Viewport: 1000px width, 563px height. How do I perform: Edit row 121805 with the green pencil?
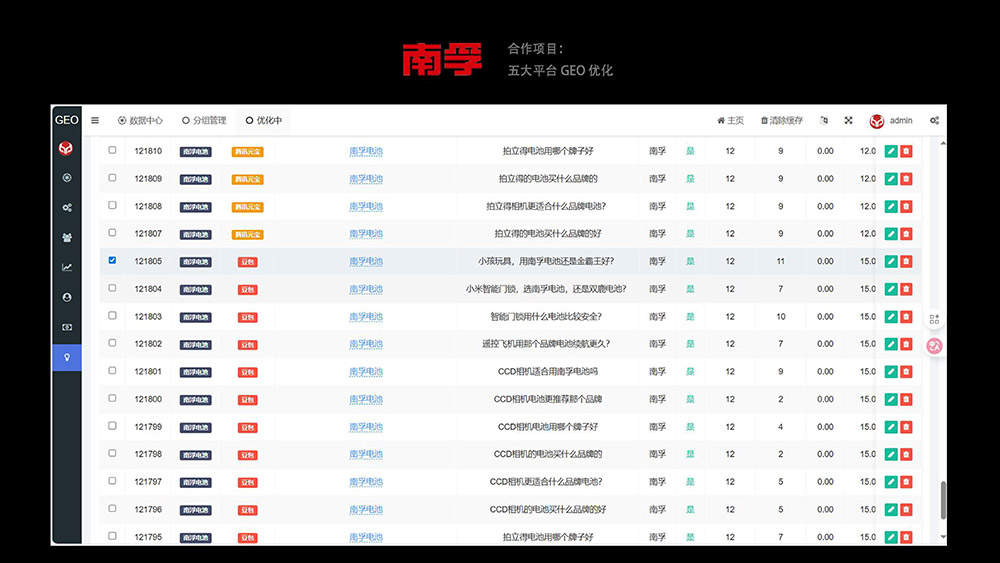click(x=891, y=261)
